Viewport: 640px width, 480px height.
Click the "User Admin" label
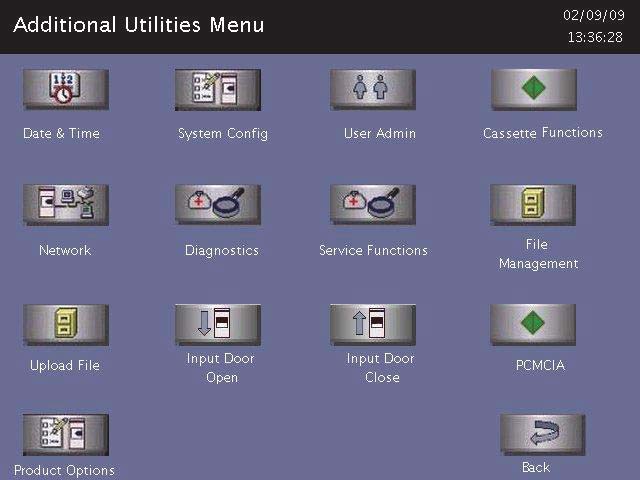[380, 133]
